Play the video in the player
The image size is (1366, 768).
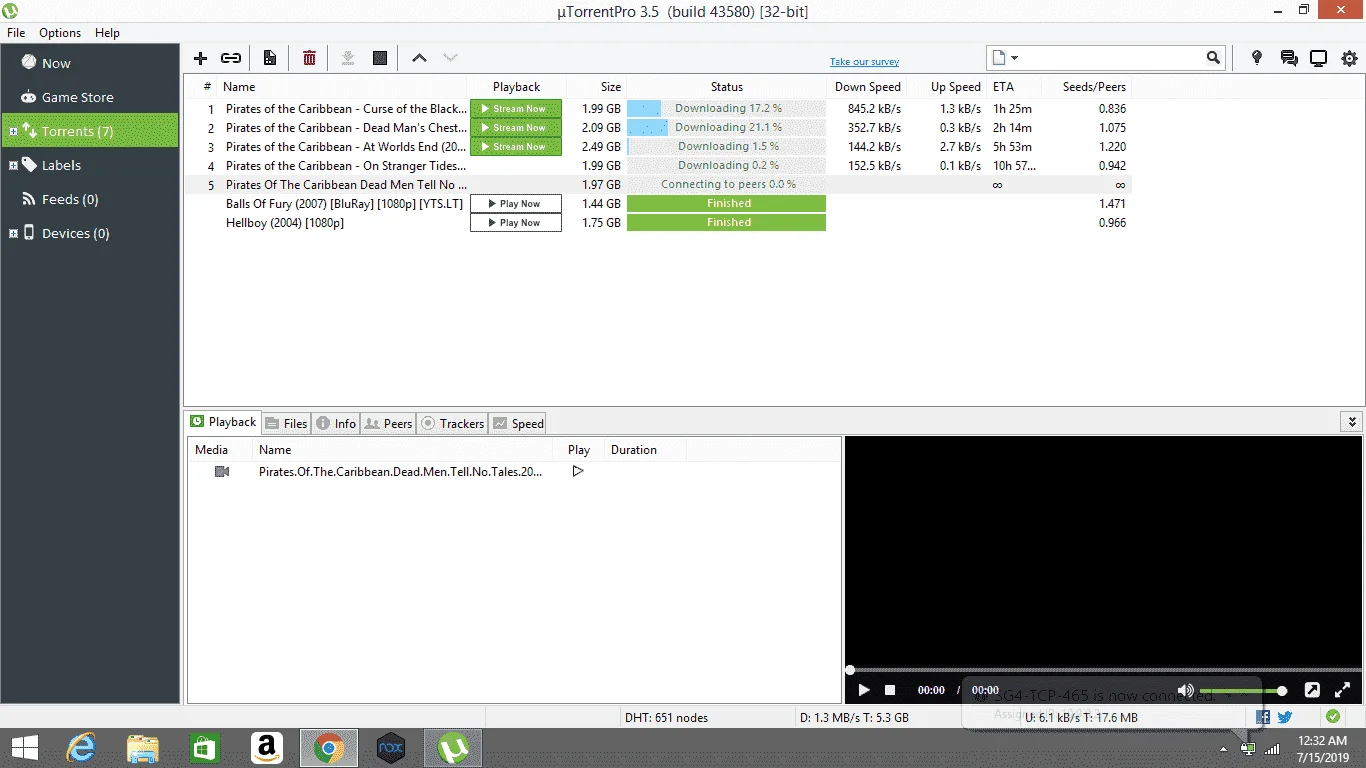point(864,690)
